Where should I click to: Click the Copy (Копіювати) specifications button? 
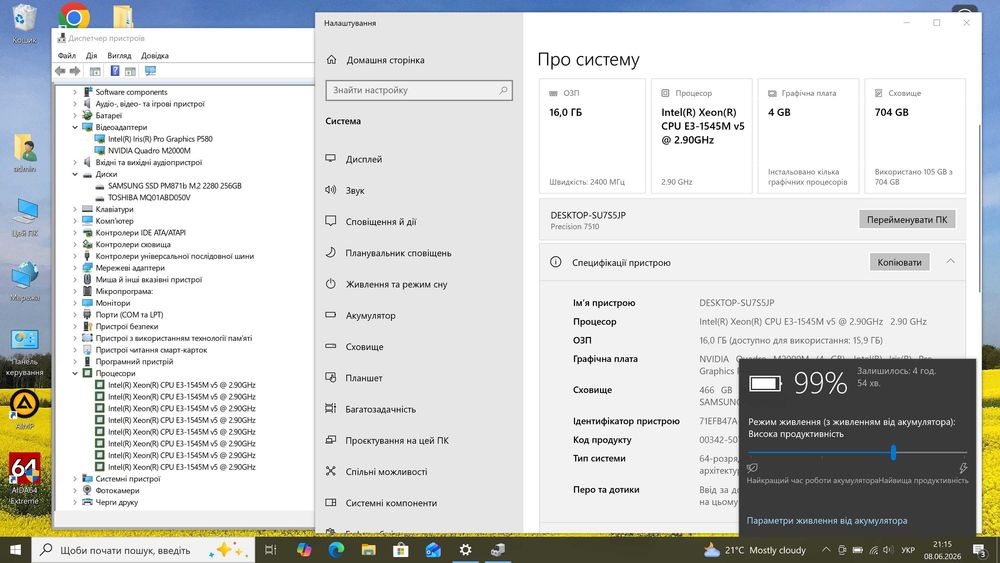(899, 262)
